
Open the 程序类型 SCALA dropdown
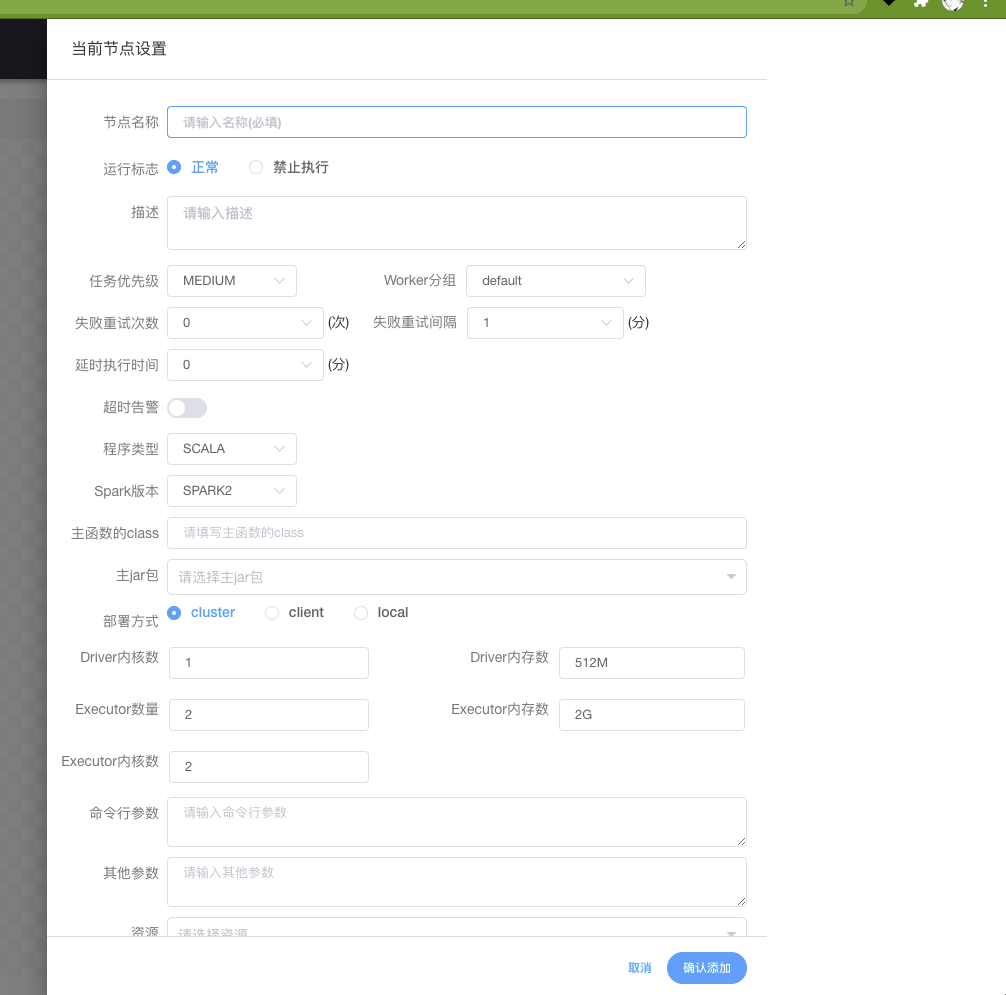click(x=232, y=449)
